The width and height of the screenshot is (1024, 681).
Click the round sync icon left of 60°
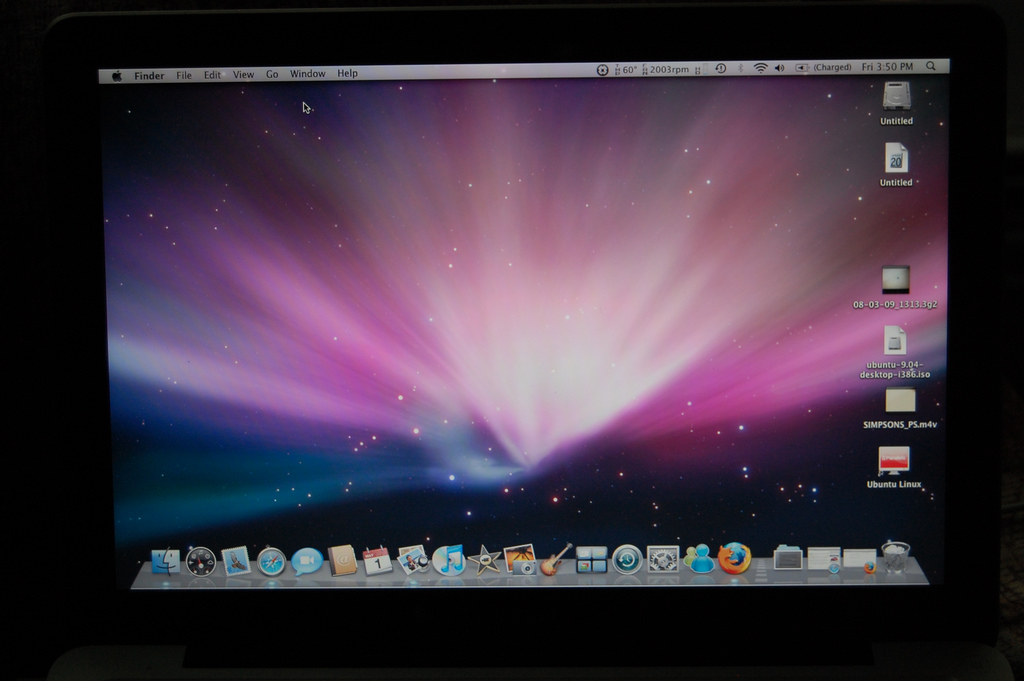click(602, 70)
